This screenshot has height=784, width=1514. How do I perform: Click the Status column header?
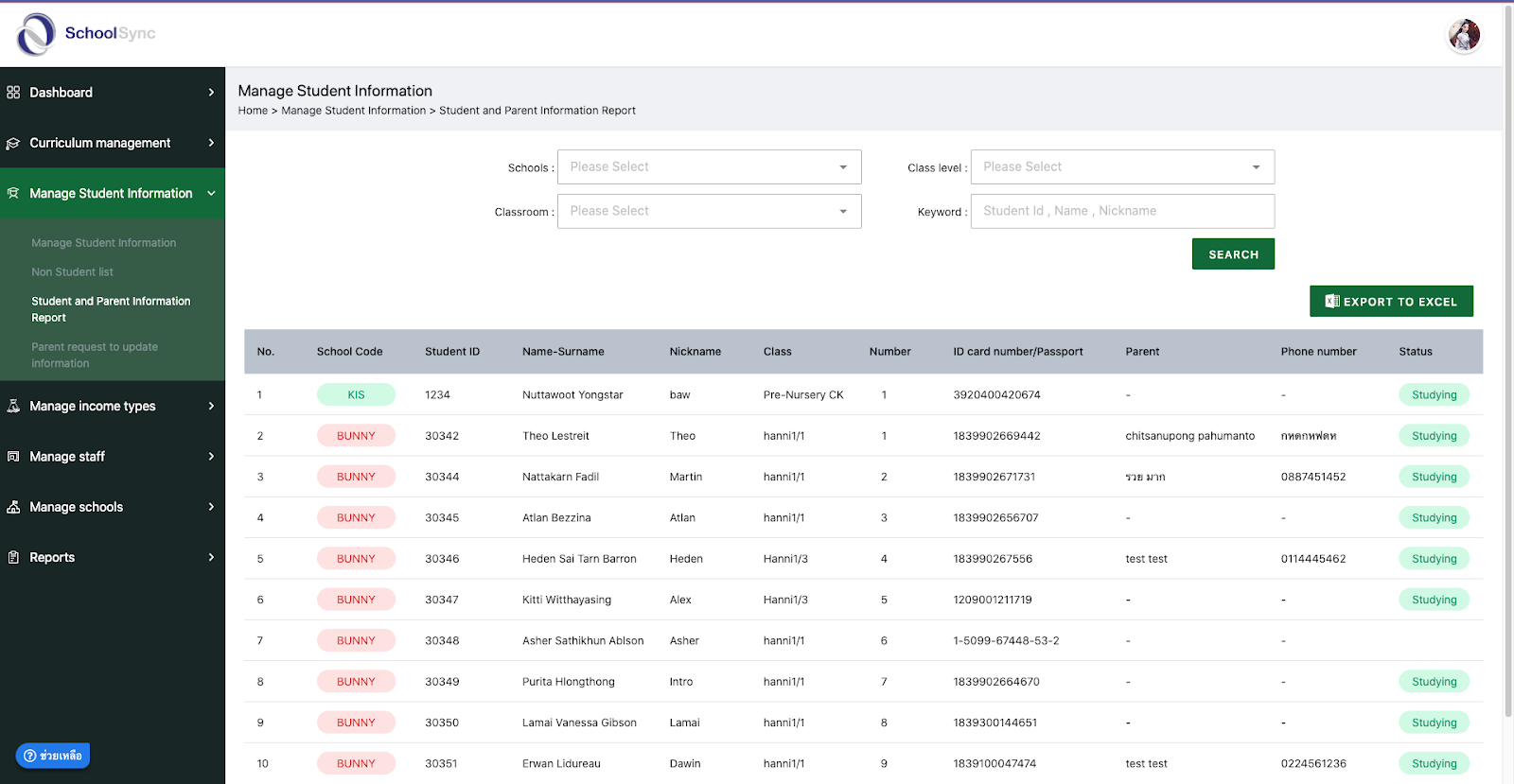click(1416, 352)
